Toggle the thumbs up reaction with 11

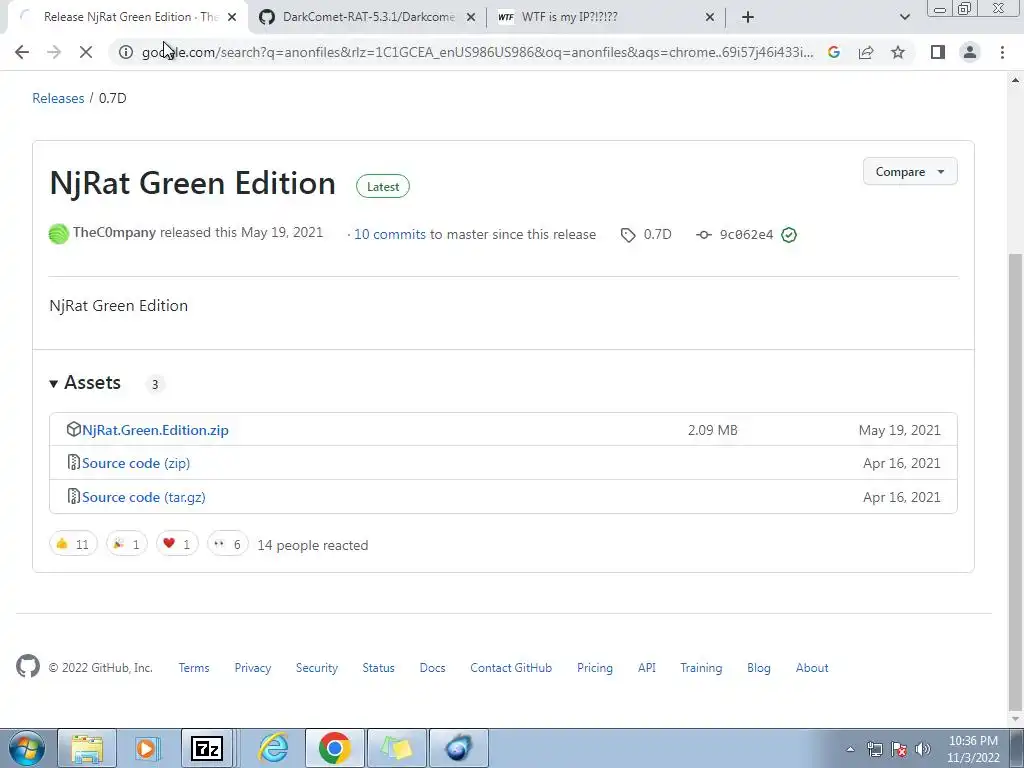(x=73, y=543)
